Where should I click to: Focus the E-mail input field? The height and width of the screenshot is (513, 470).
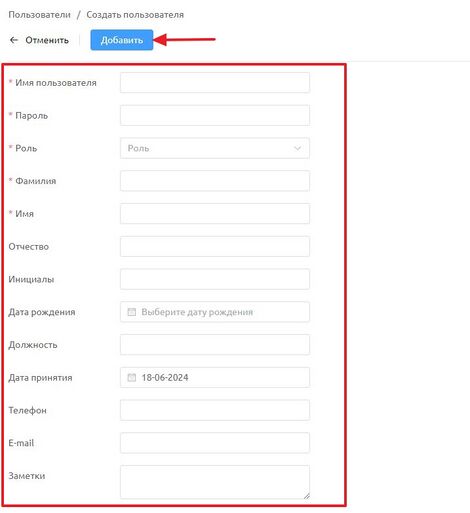pyautogui.click(x=215, y=443)
